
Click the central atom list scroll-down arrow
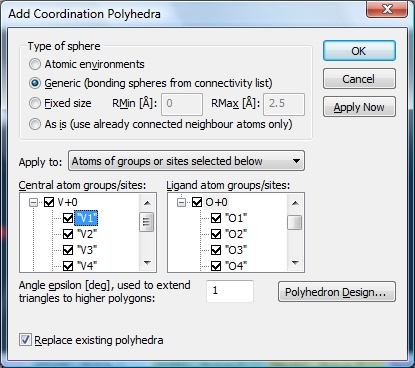coord(147,263)
